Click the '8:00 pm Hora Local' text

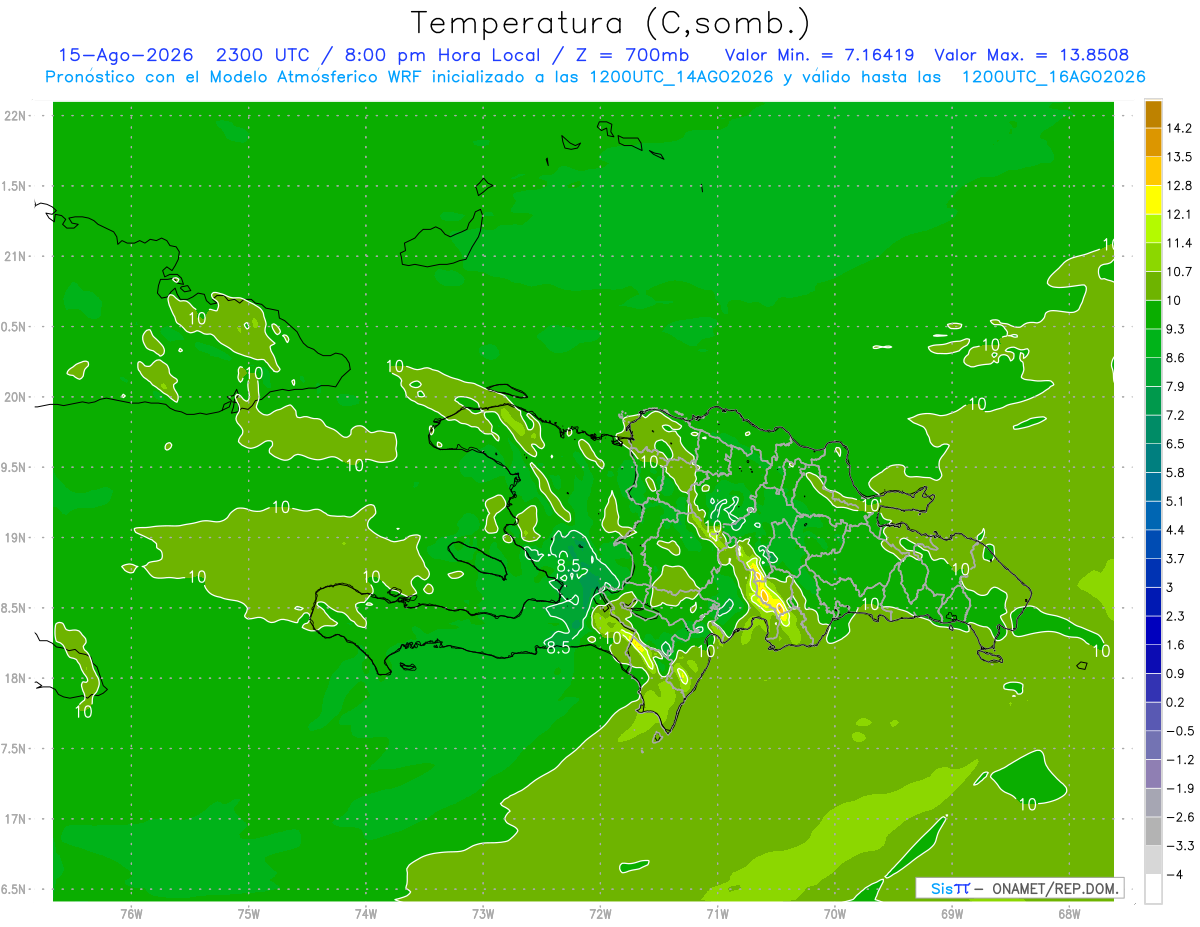[440, 55]
